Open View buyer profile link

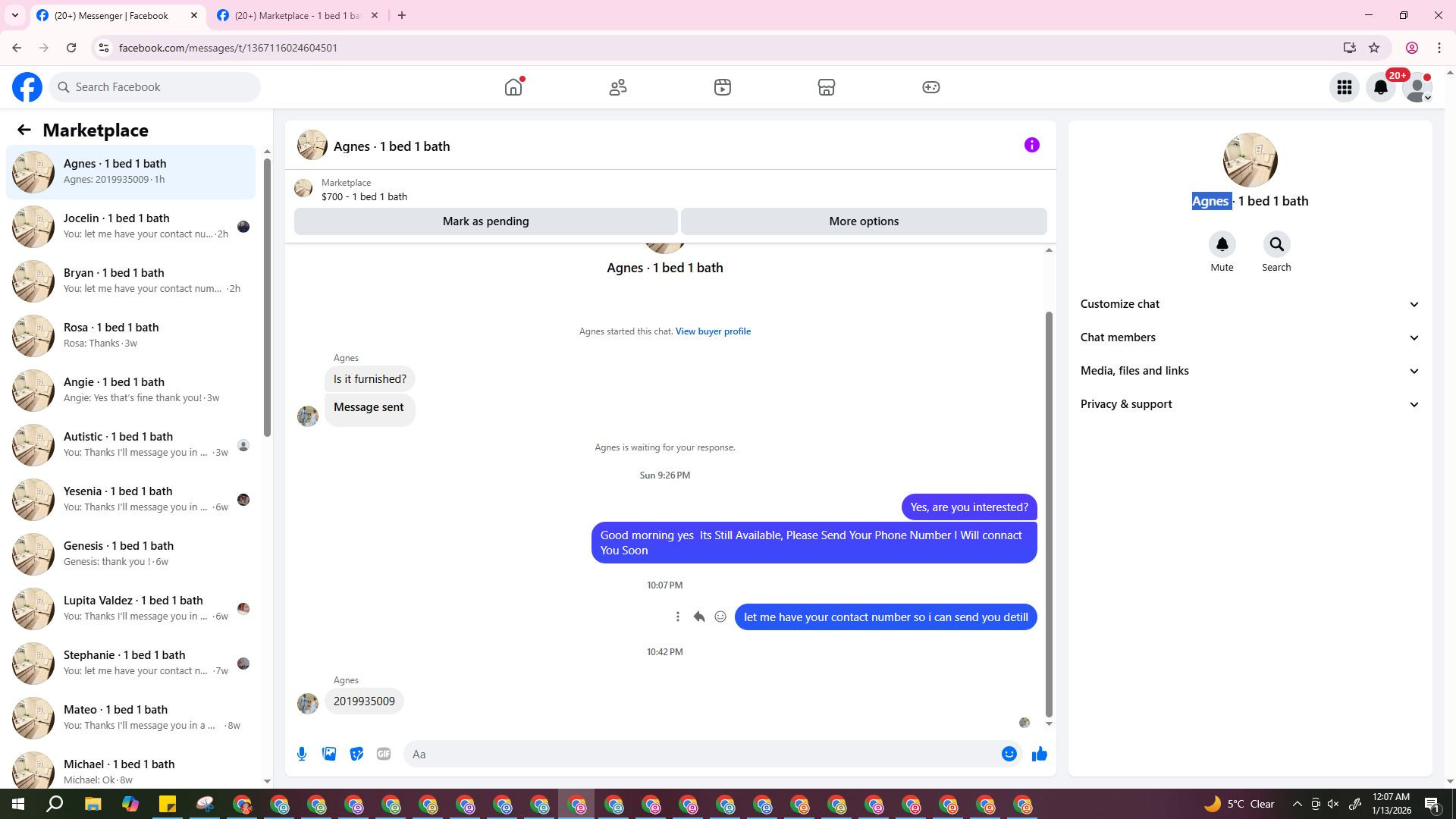[x=713, y=331]
